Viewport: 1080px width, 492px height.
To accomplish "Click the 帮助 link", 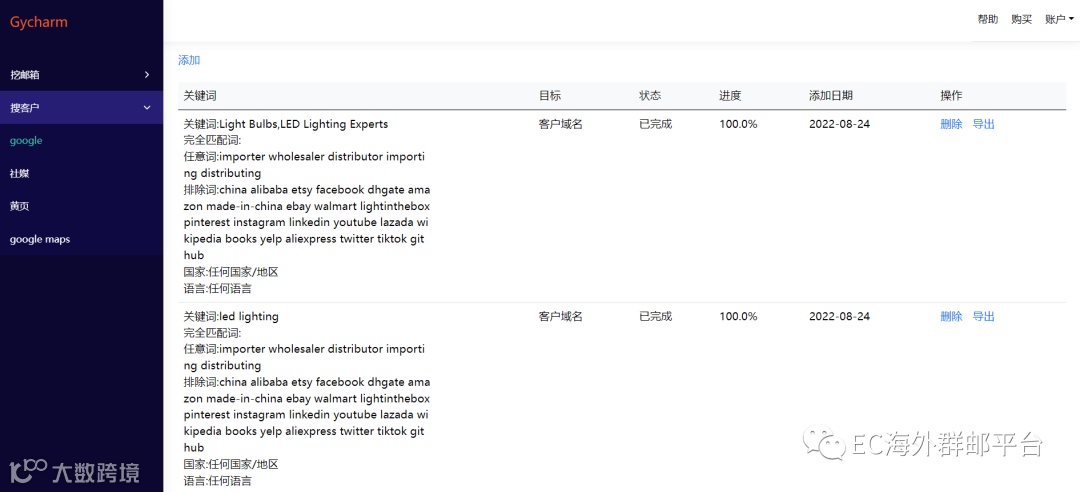I will (x=987, y=19).
